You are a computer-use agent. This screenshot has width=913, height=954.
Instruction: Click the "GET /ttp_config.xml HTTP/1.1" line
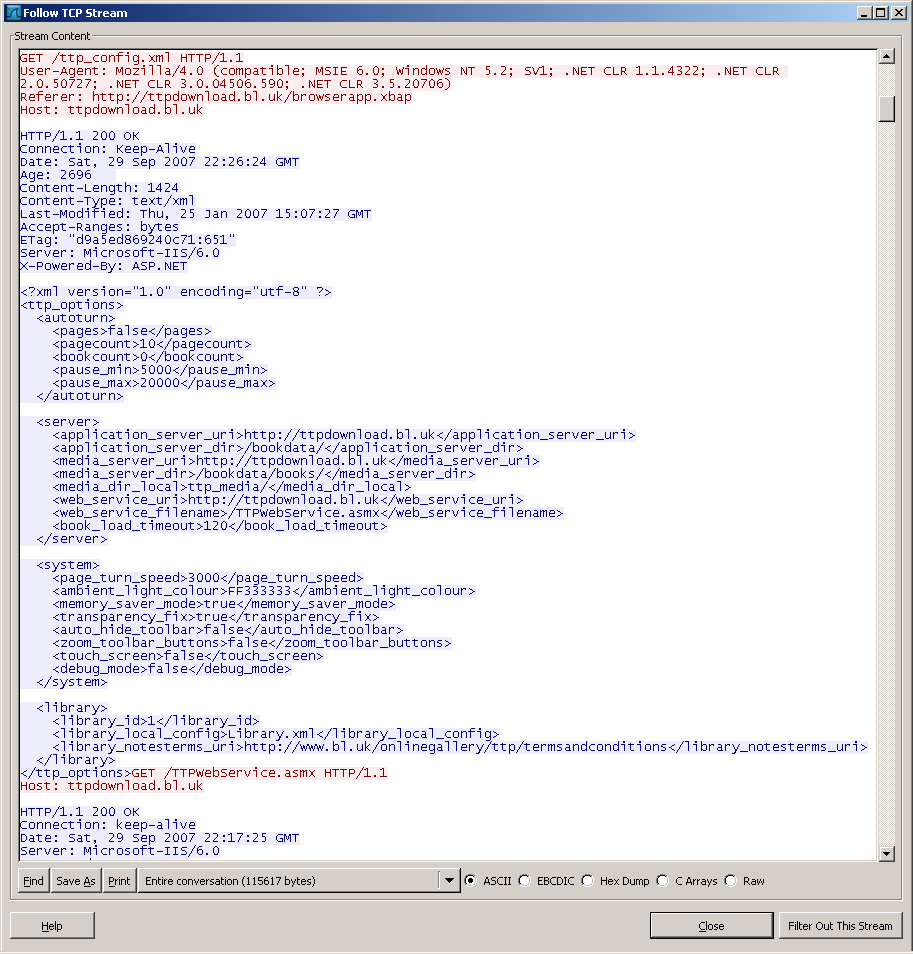131,58
